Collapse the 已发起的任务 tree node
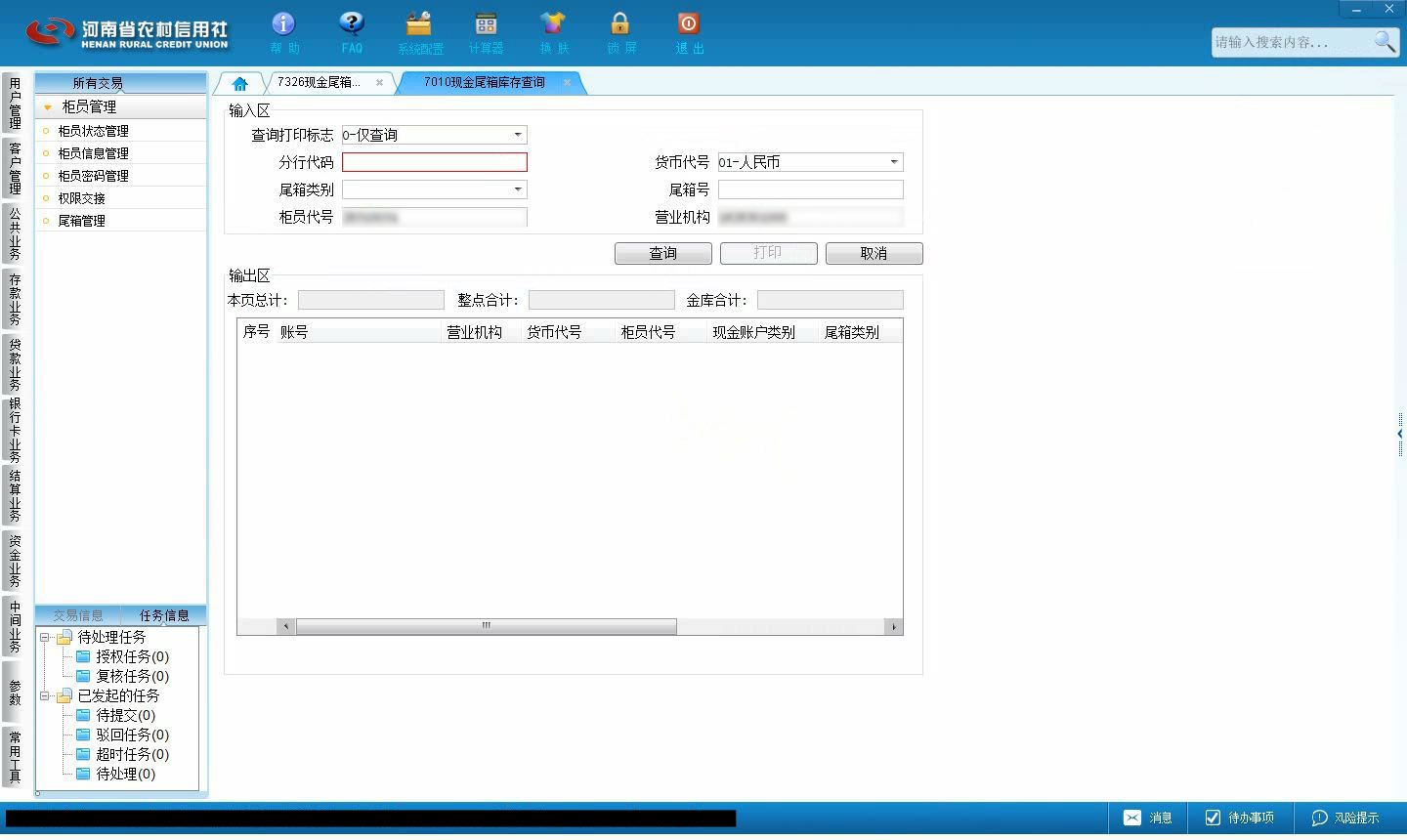Viewport: 1407px width, 840px height. pos(45,695)
